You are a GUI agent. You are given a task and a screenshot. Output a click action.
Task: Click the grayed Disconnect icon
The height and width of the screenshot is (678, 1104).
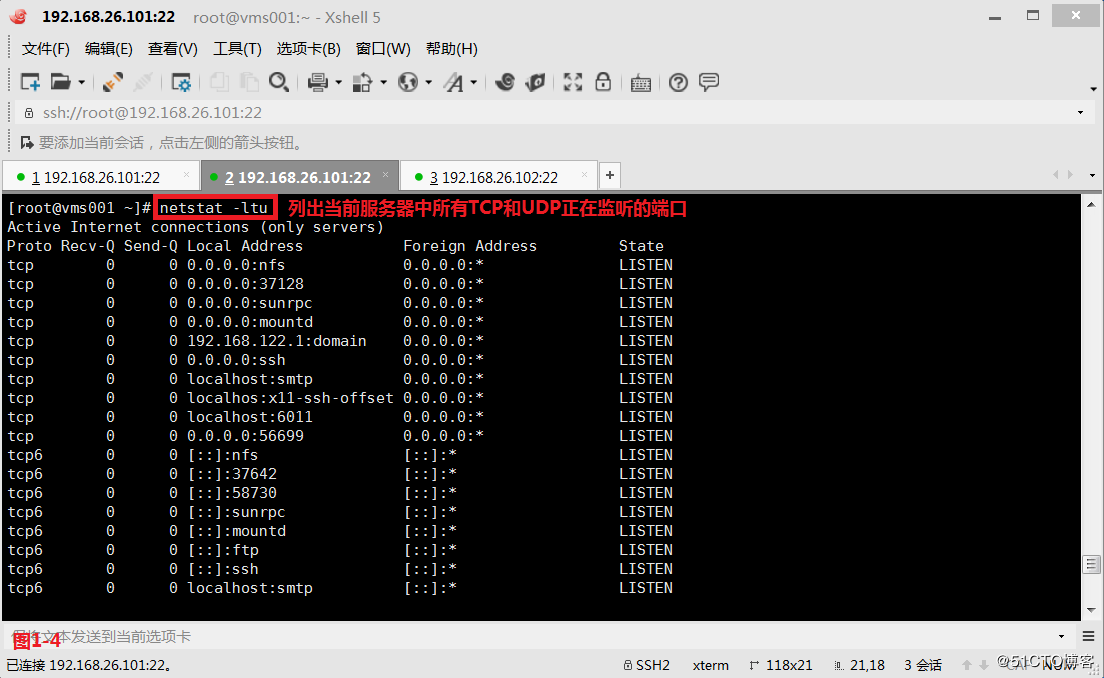point(143,82)
